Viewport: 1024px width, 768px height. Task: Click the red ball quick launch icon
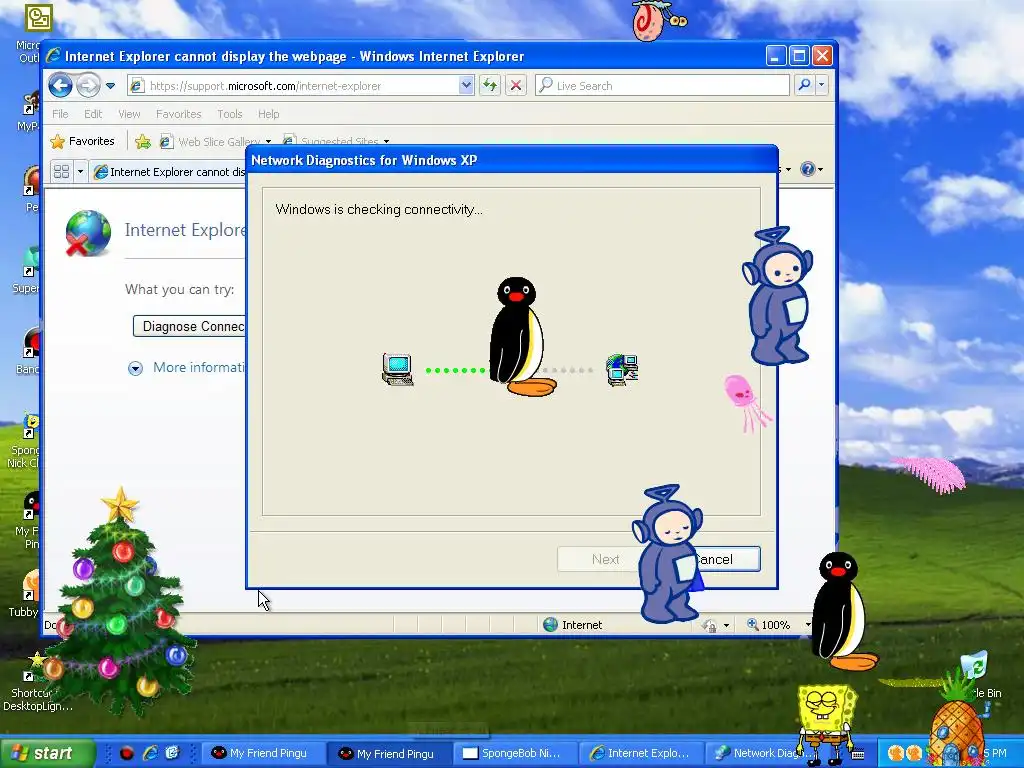(127, 753)
